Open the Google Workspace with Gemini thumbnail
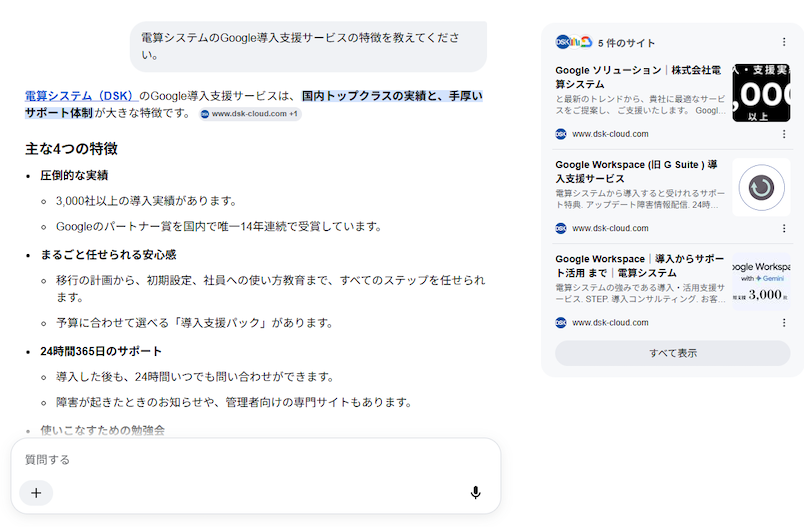Viewport: 804px width, 527px height. pos(761,281)
